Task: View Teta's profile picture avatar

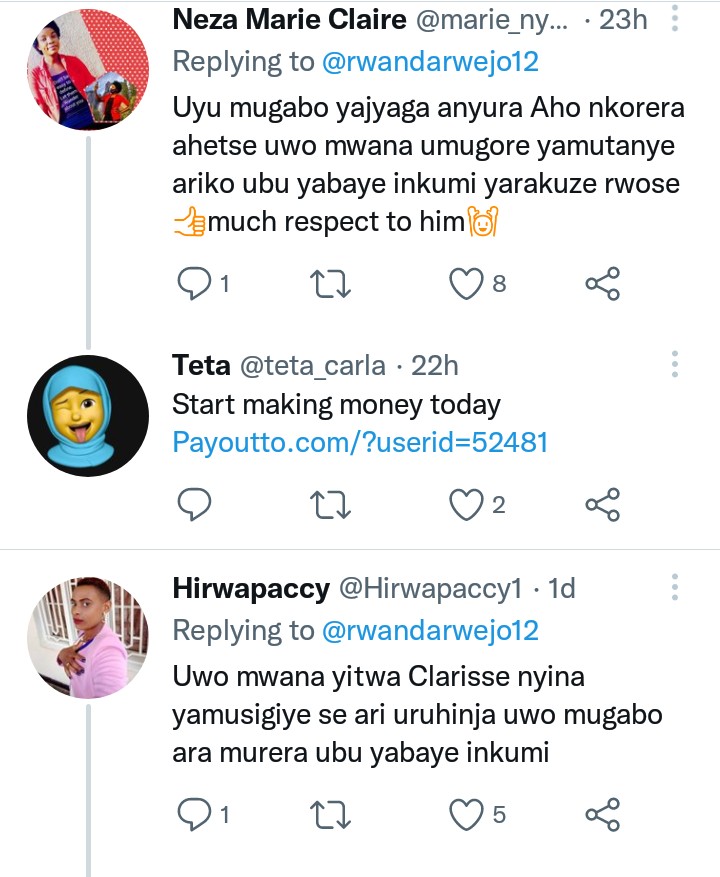Action: [x=88, y=415]
